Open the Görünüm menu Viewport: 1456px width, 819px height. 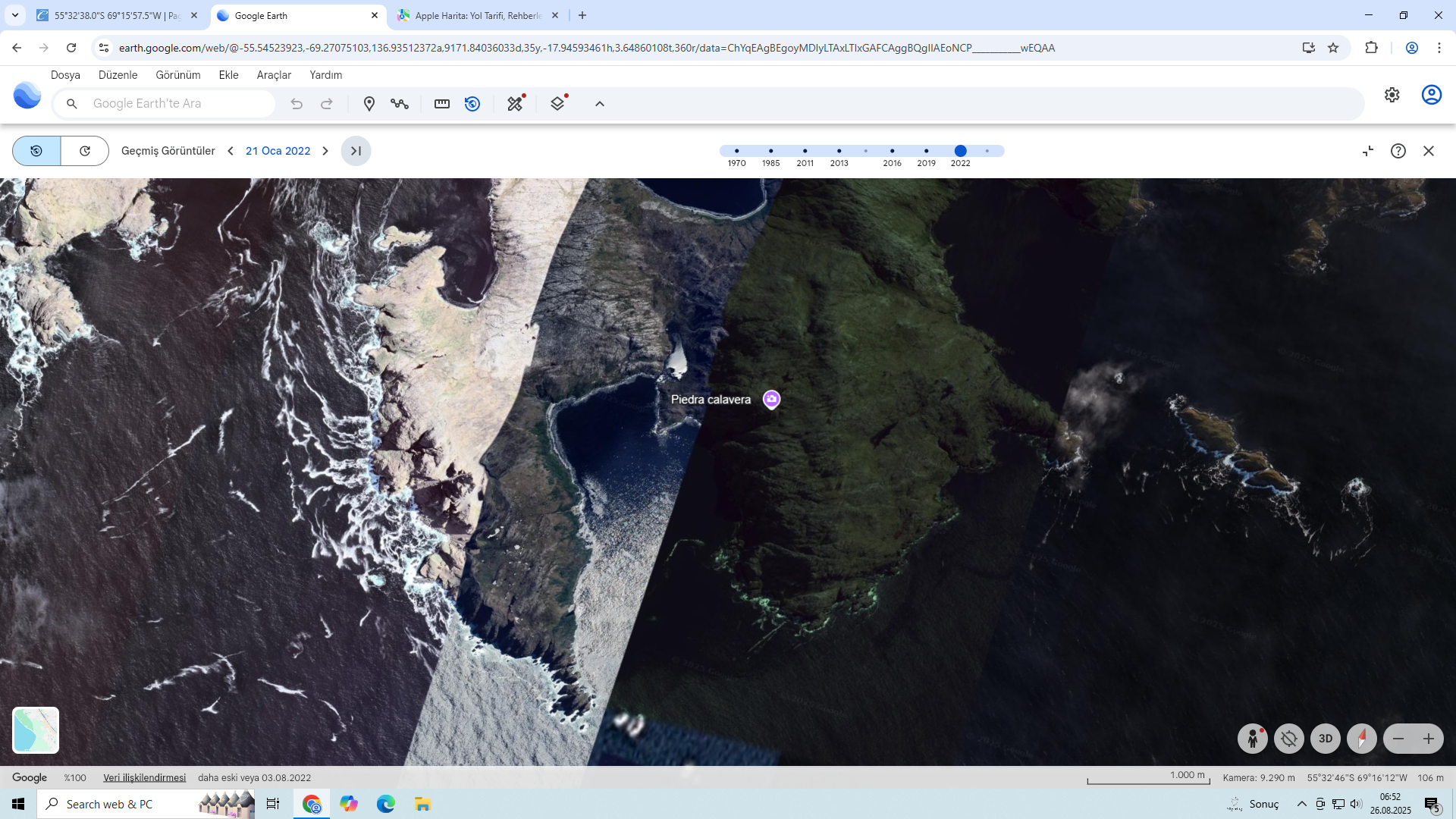[x=177, y=75]
